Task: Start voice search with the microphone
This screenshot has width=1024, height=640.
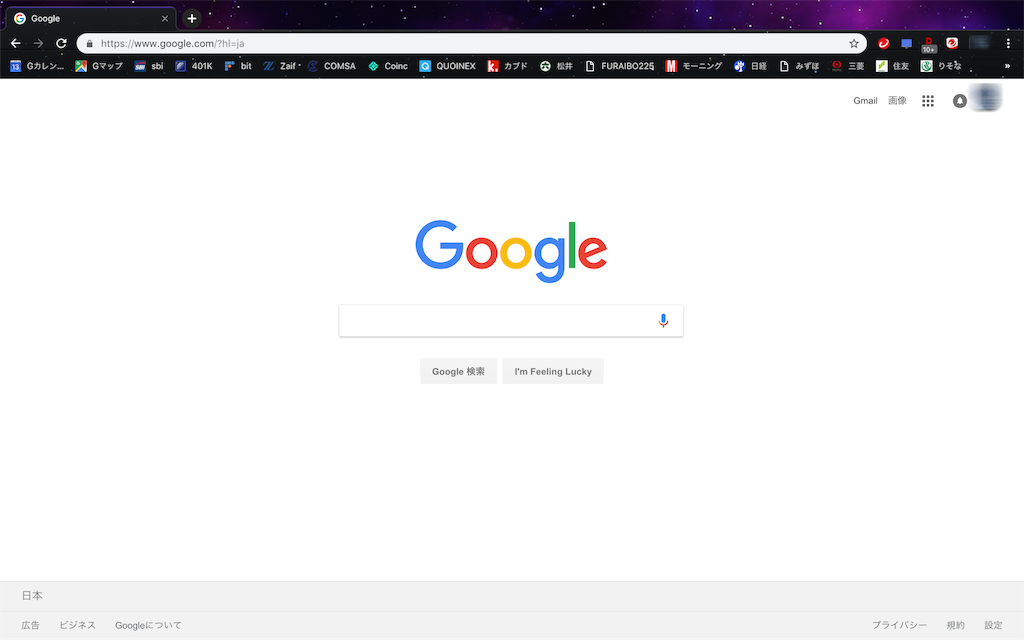Action: point(663,321)
